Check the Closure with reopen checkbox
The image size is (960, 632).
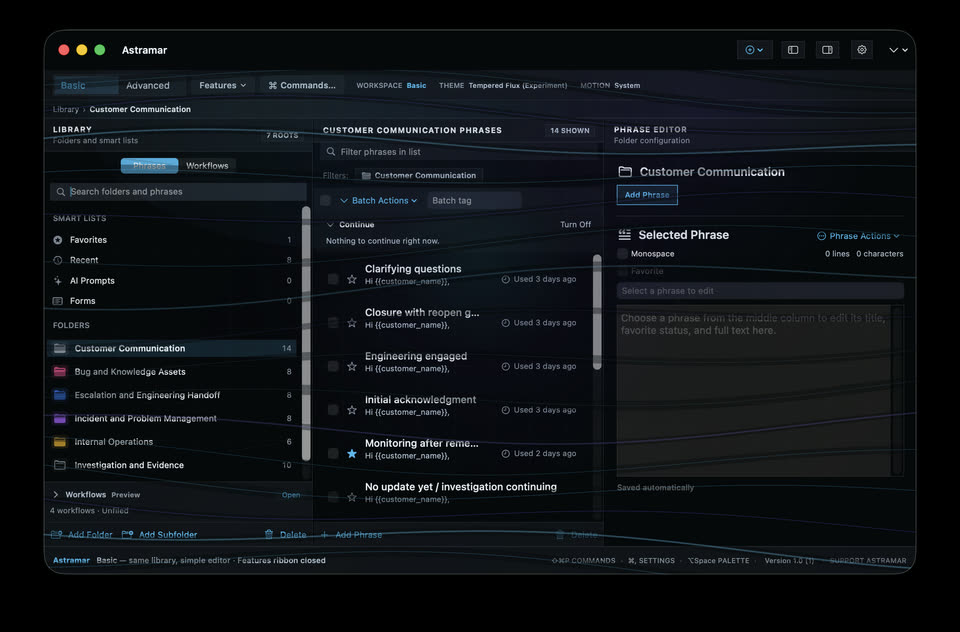point(333,323)
